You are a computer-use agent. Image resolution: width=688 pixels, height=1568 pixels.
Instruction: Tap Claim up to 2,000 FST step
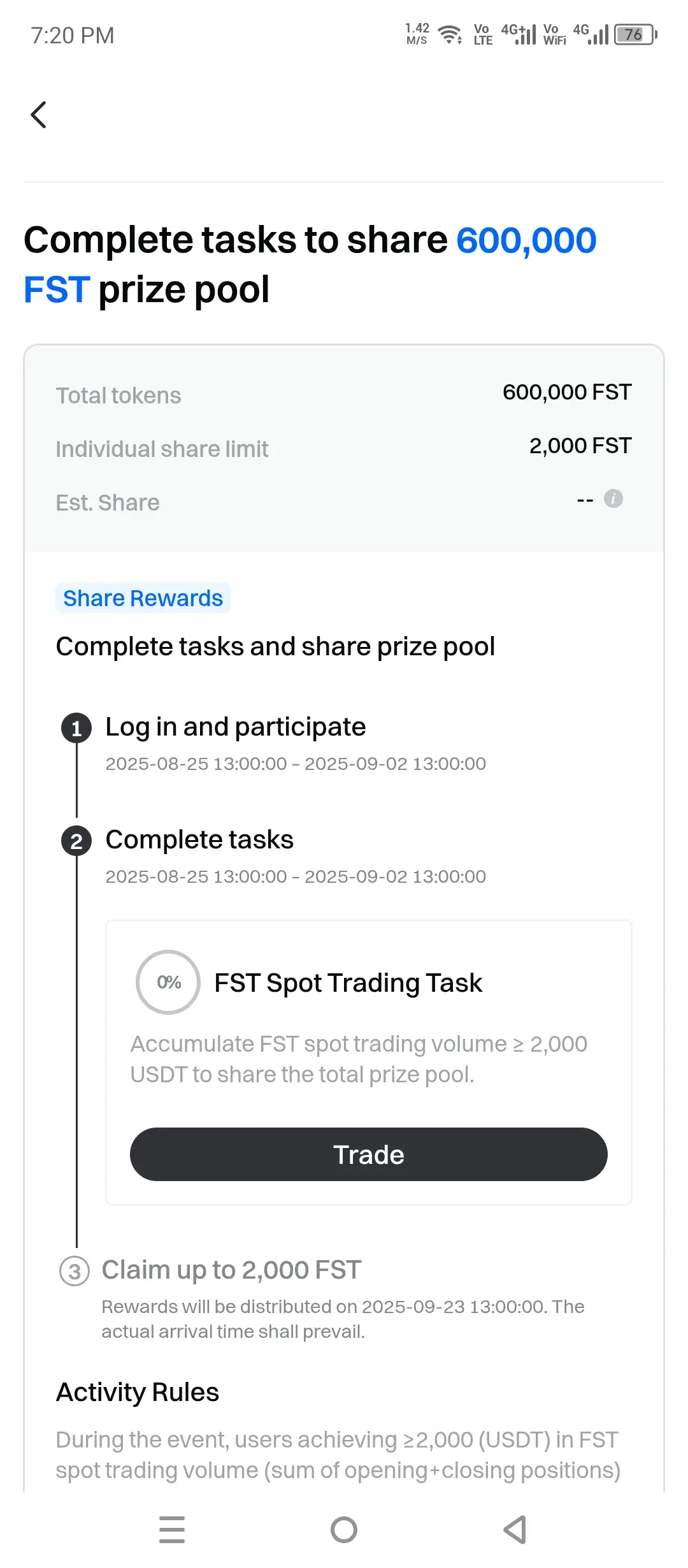click(x=231, y=1270)
